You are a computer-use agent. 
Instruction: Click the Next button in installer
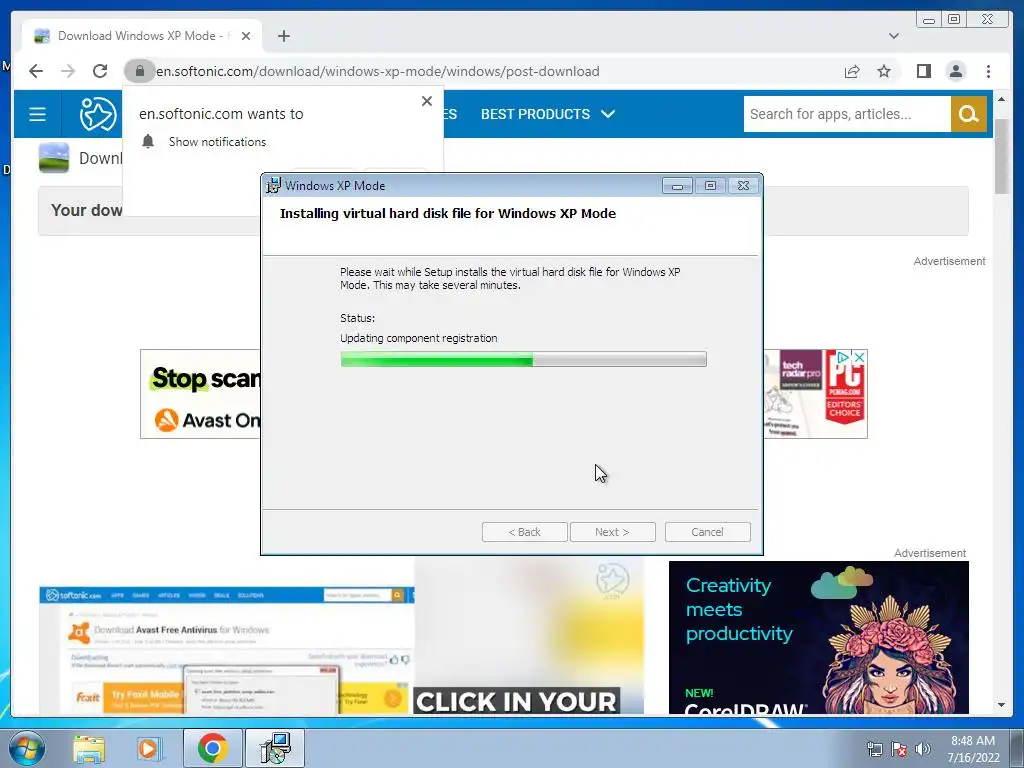pos(613,532)
